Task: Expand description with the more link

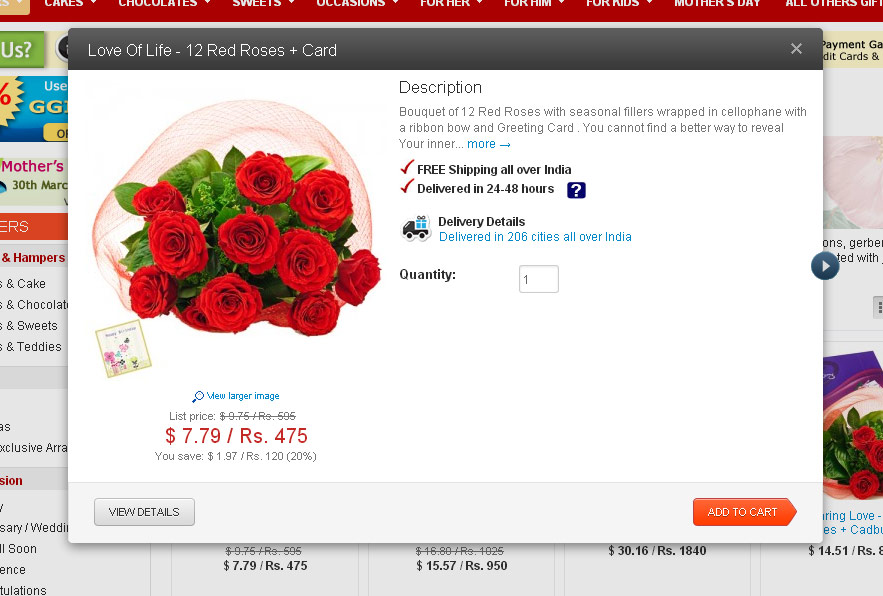Action: (488, 144)
